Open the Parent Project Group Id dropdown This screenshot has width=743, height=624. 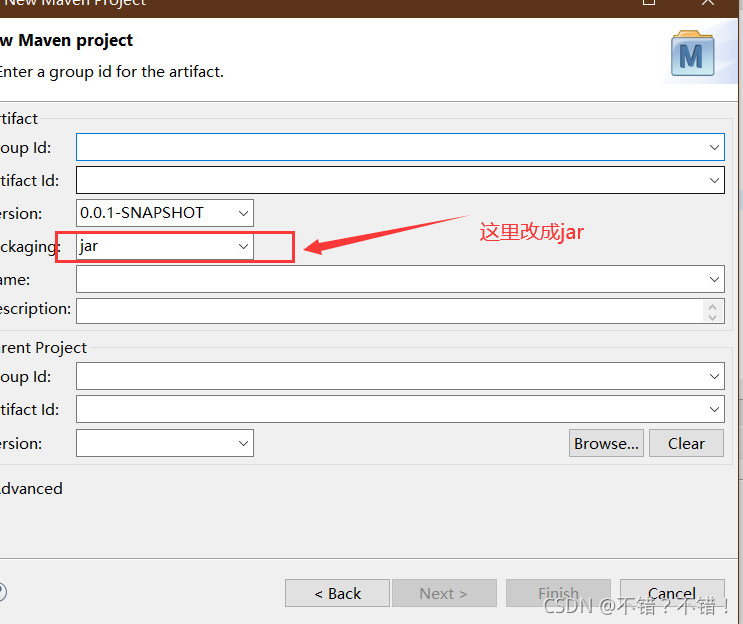click(x=714, y=376)
